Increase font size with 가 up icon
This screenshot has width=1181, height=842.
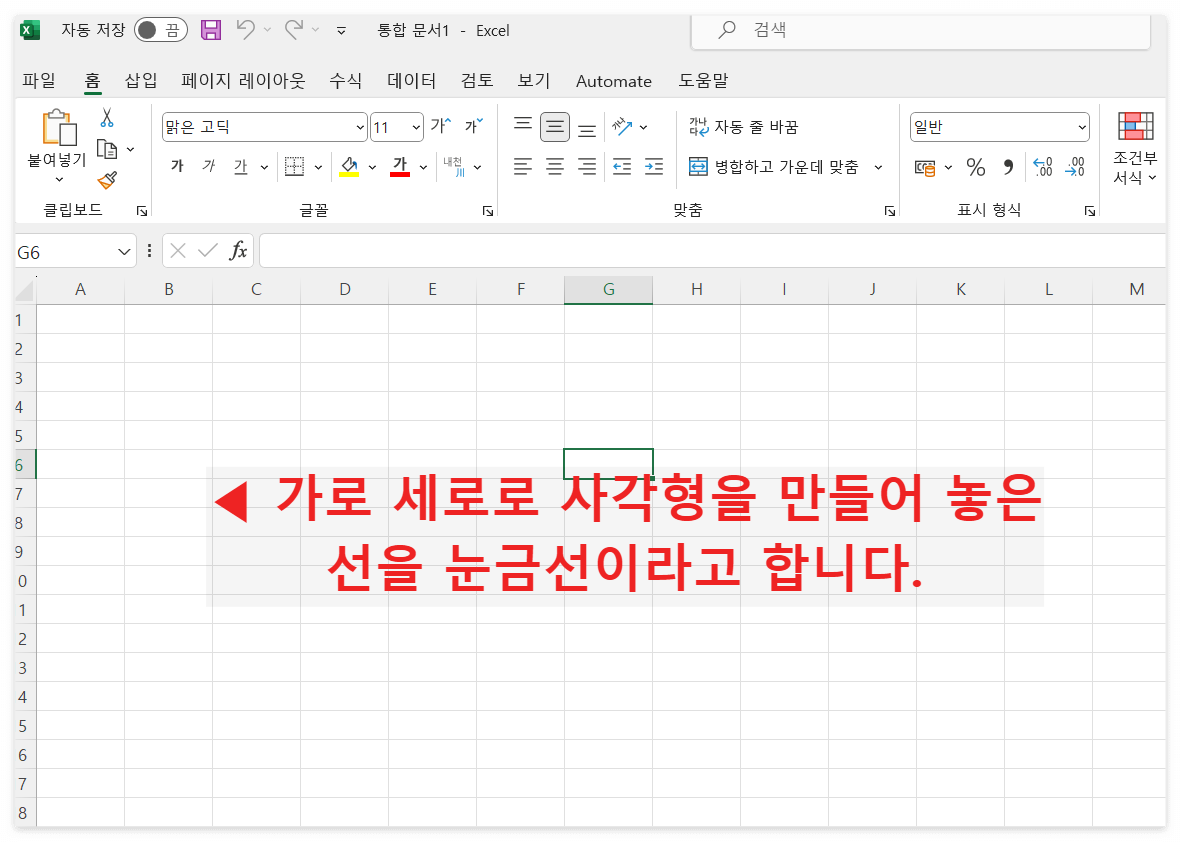441,126
